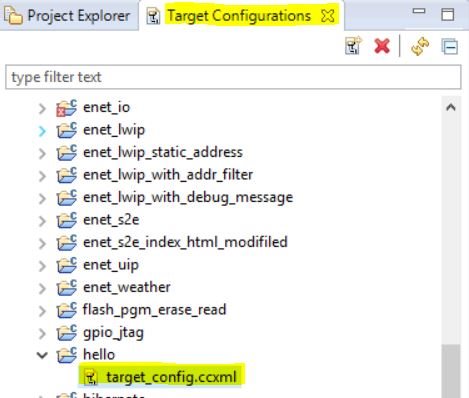Click the enet_weather project folder icon
This screenshot has width=469, height=398.
(x=67, y=288)
